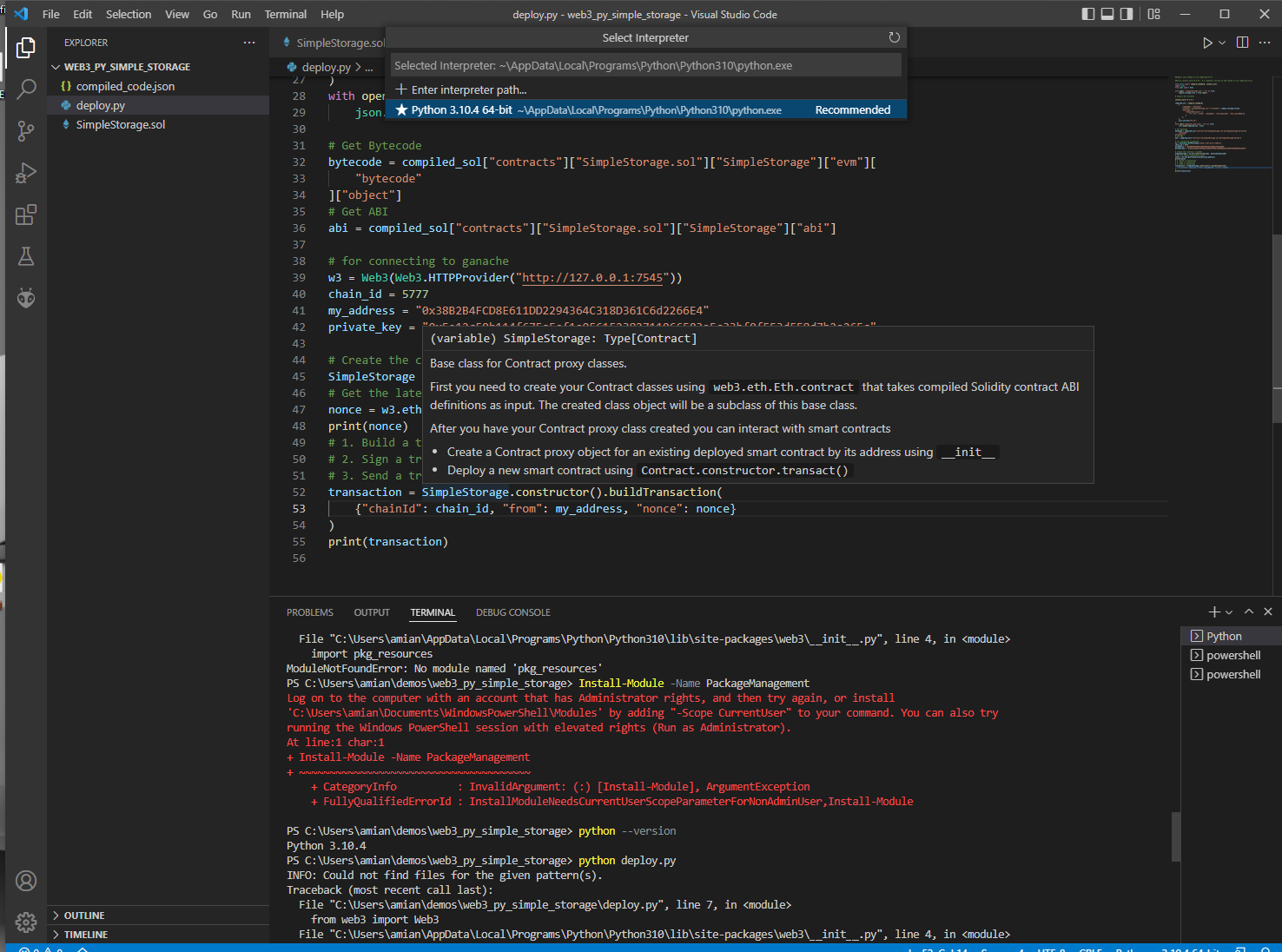Split the editor to the right
The height and width of the screenshot is (952, 1282).
click(1242, 43)
